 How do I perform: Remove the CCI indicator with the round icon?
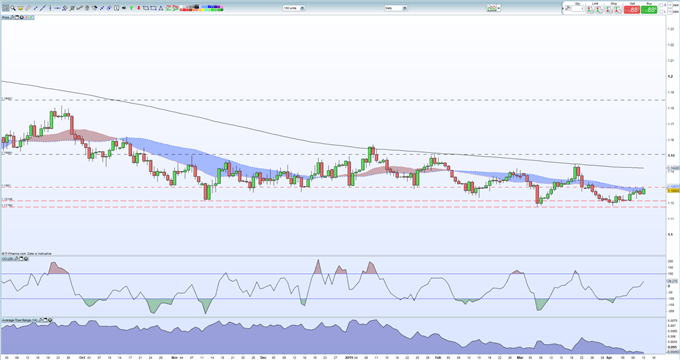[x=26, y=259]
